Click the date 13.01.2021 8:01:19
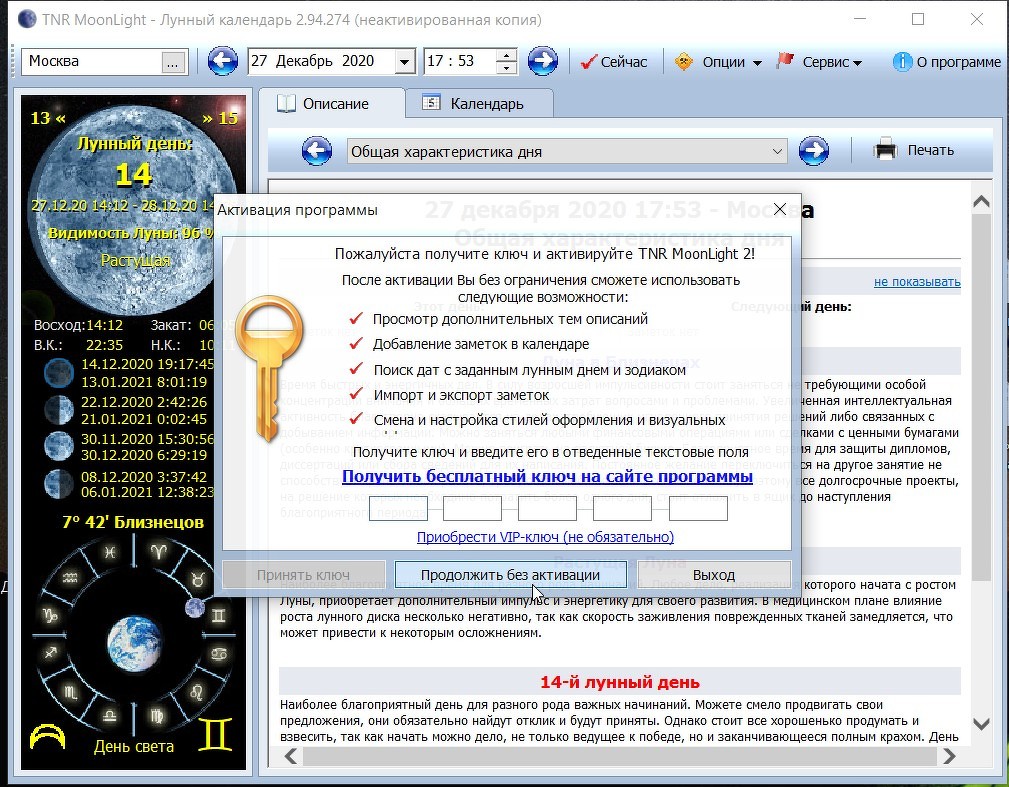 [x=144, y=382]
